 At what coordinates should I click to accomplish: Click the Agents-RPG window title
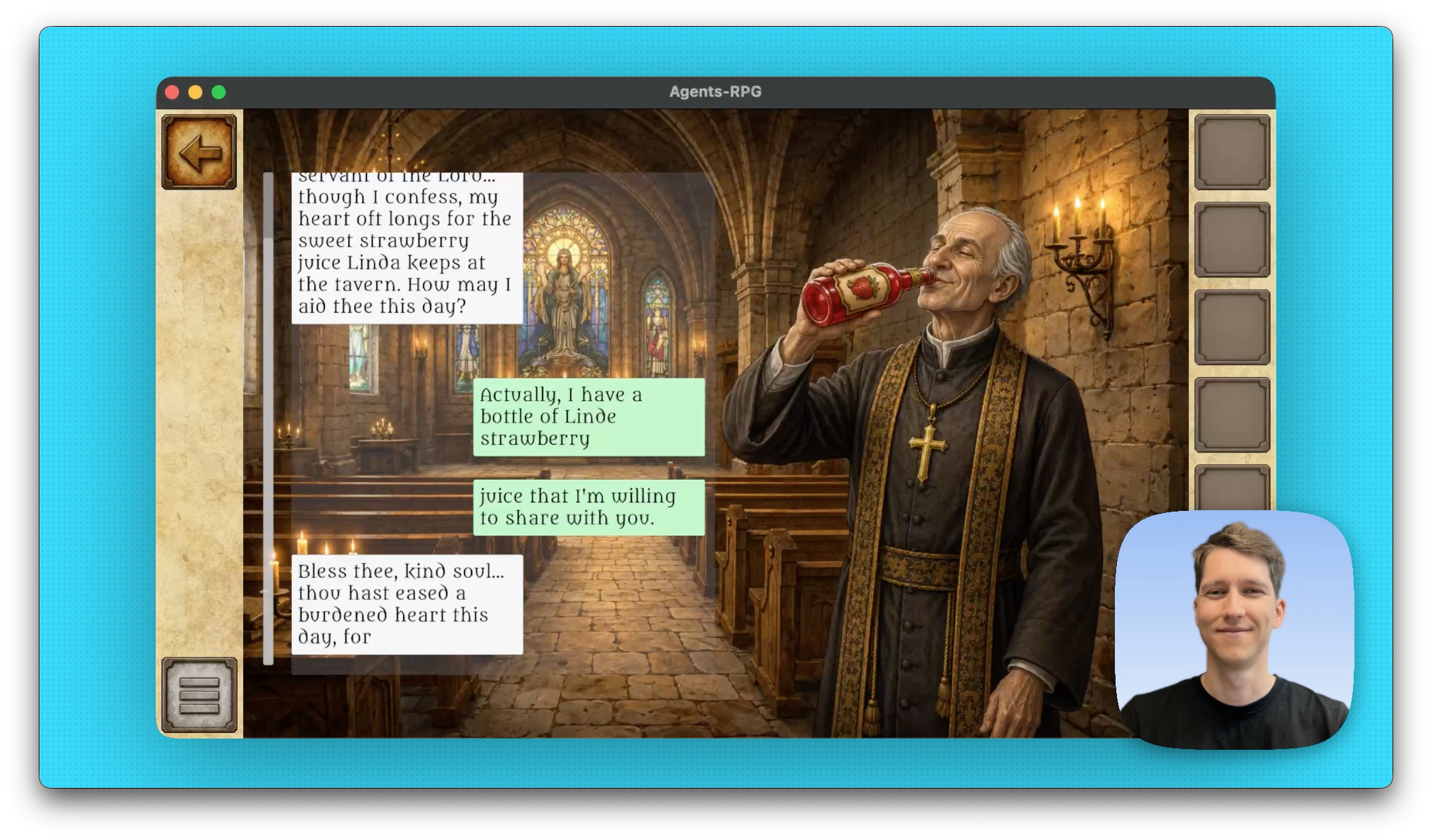[x=715, y=92]
